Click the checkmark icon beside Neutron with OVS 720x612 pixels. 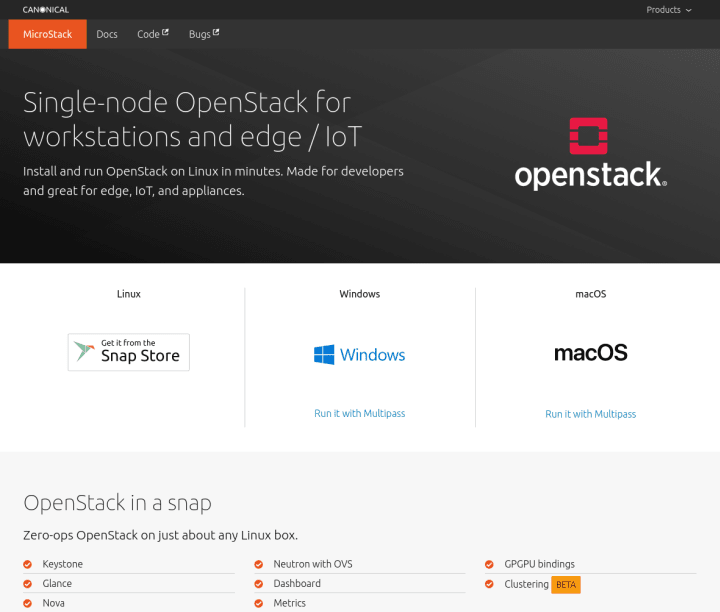(x=259, y=564)
